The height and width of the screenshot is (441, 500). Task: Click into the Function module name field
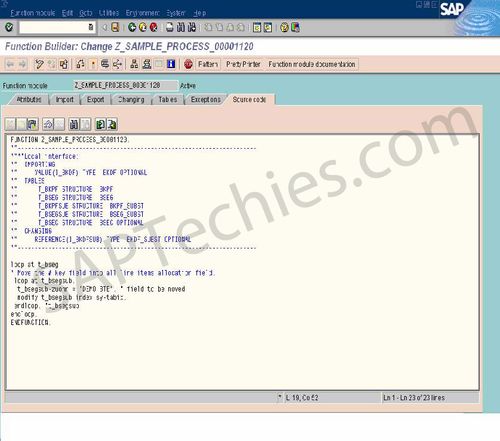pyautogui.click(x=126, y=85)
